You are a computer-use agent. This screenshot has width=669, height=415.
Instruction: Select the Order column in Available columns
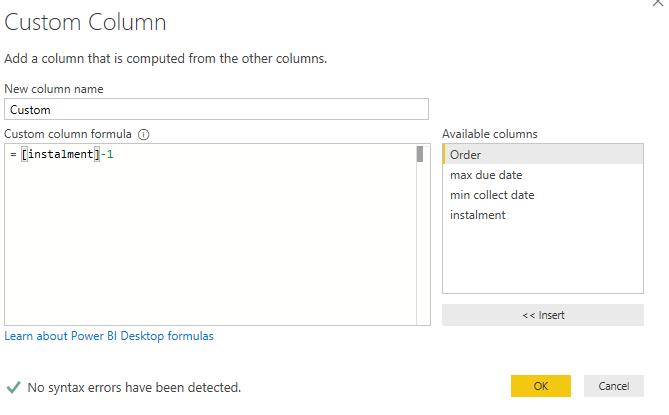point(543,154)
